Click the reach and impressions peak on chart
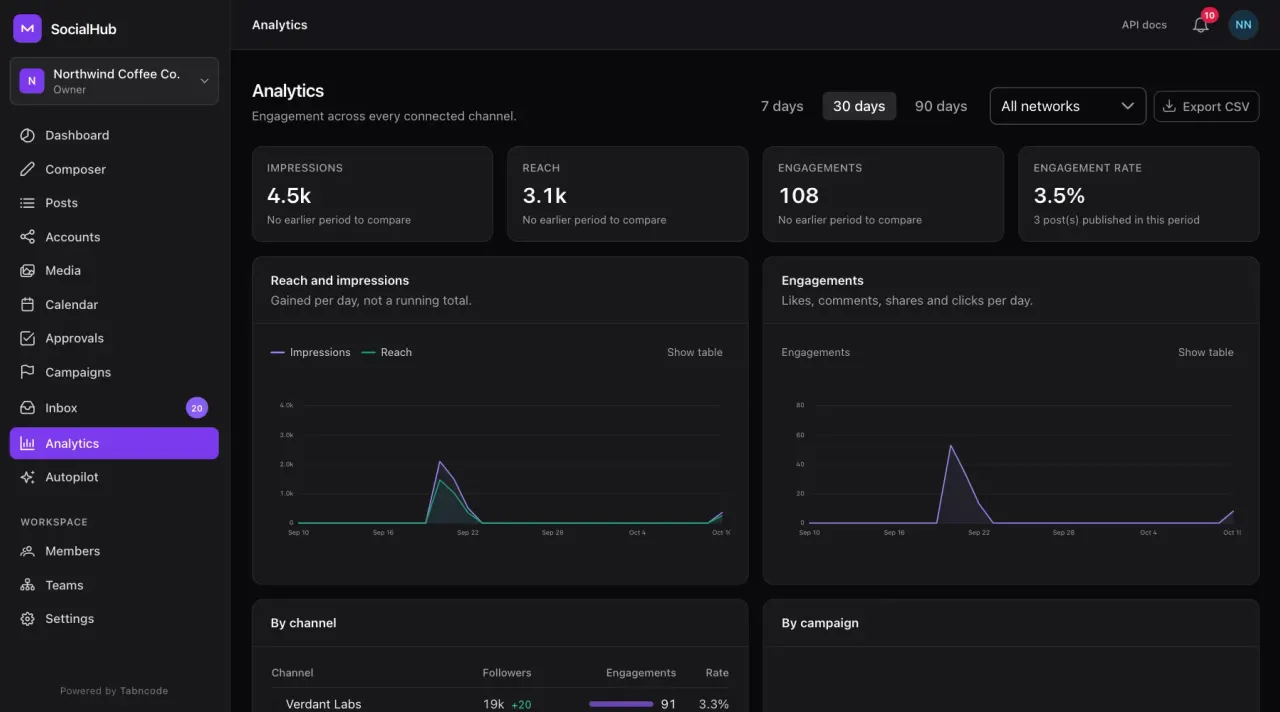1280x712 pixels. (x=440, y=462)
